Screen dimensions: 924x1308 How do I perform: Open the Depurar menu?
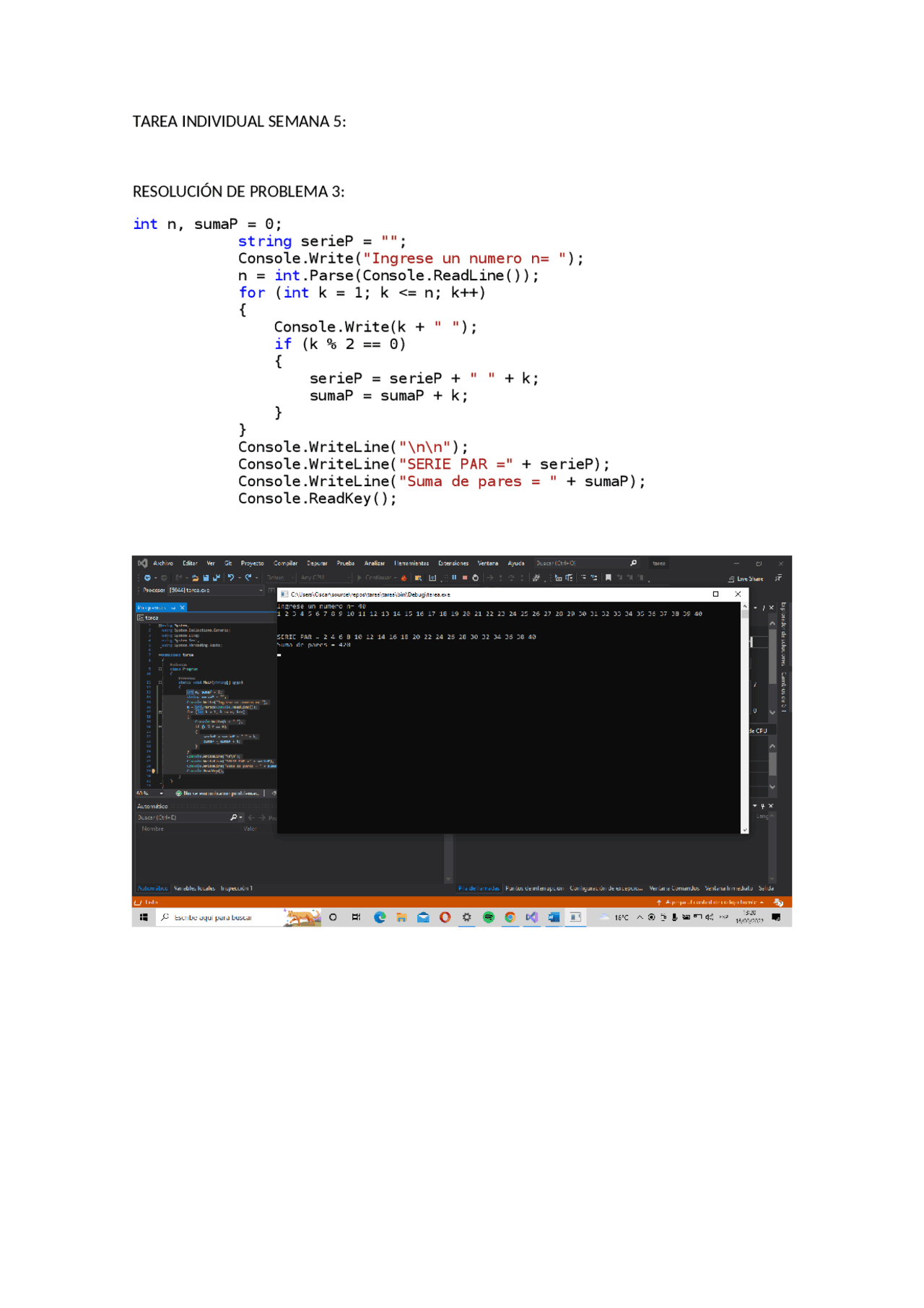(317, 563)
